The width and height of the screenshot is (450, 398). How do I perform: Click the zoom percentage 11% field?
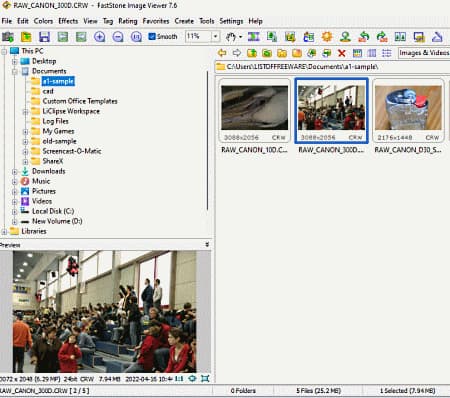198,36
